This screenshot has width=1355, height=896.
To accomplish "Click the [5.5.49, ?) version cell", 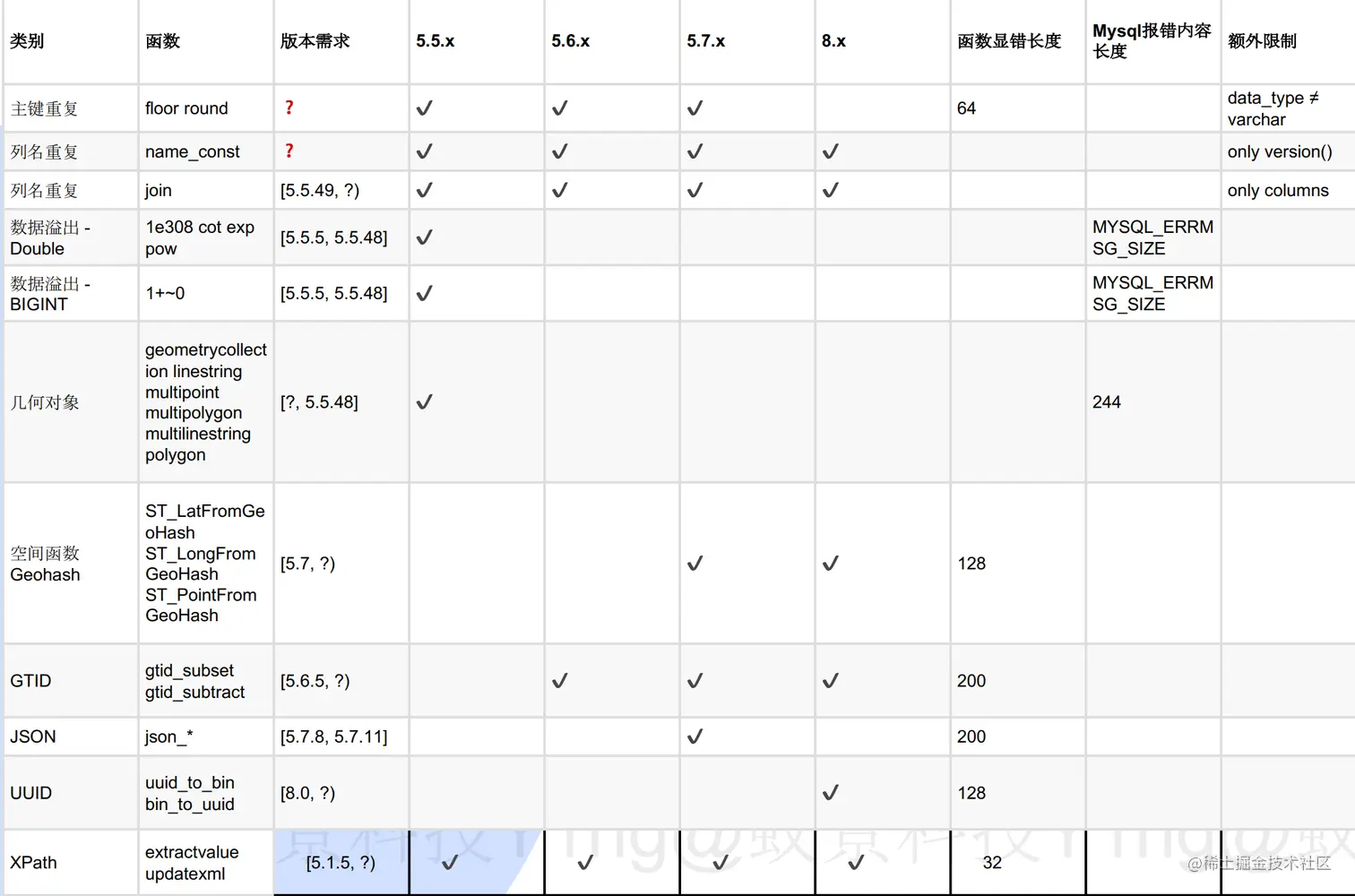I will pyautogui.click(x=341, y=190).
